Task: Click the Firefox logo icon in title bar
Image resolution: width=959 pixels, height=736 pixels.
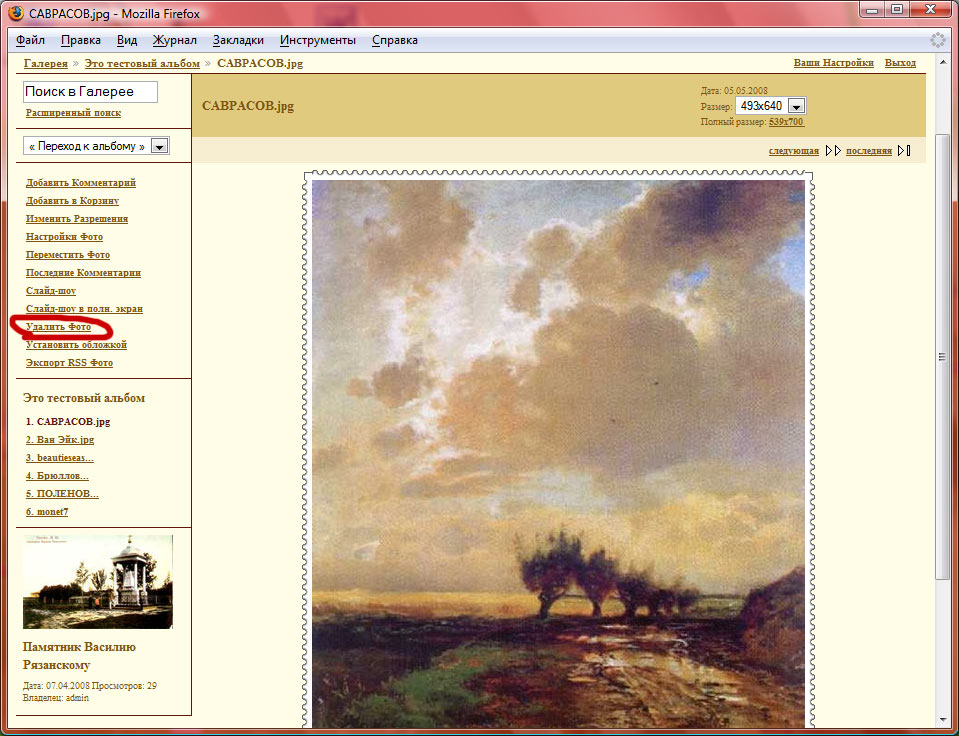Action: click(16, 12)
